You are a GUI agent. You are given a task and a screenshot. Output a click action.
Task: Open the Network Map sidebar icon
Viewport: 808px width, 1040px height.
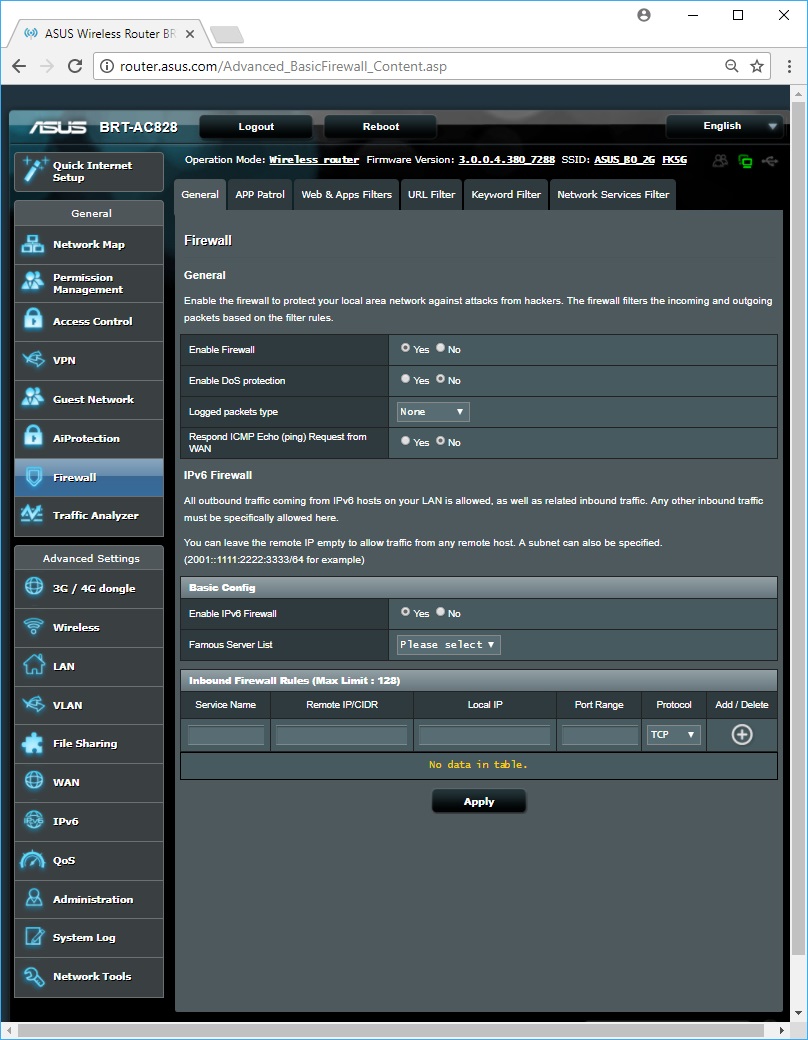pyautogui.click(x=34, y=245)
